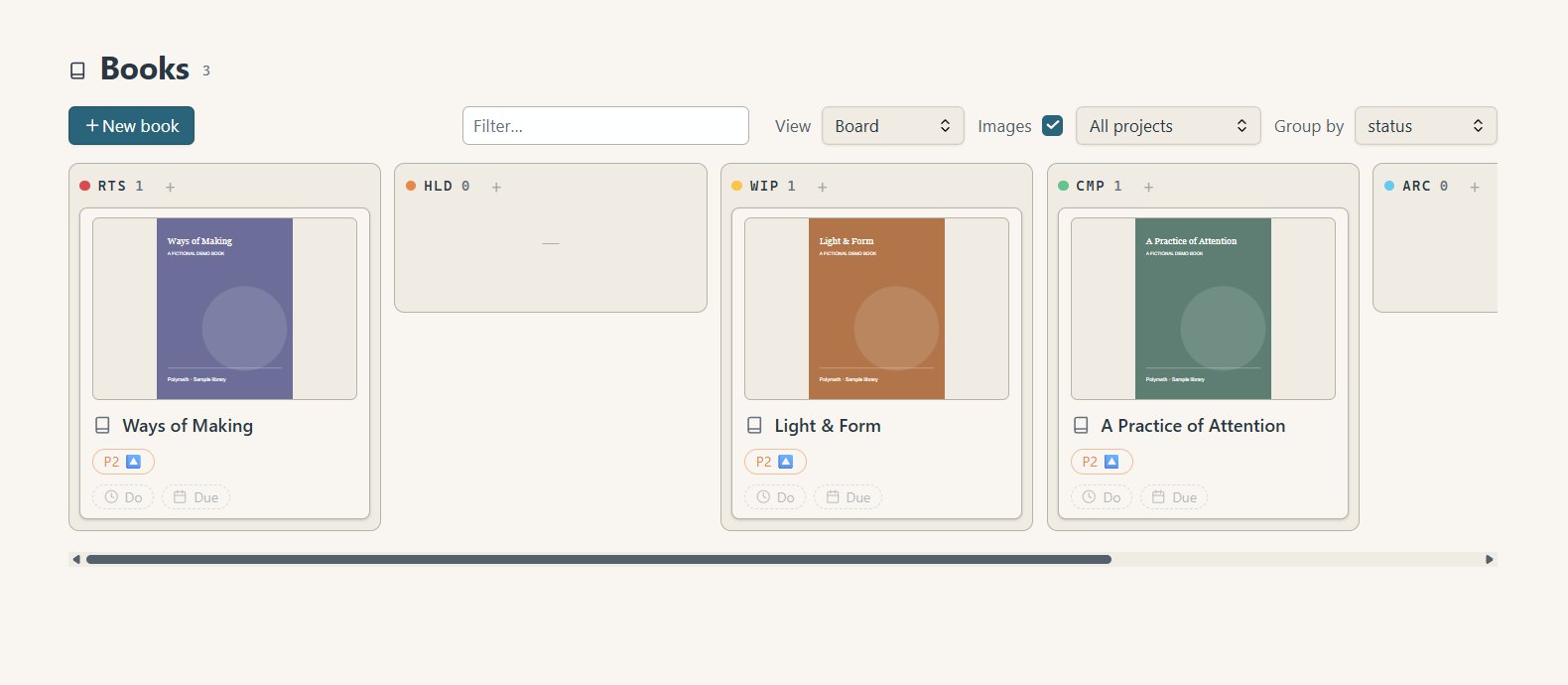Click the RTS column header label
1568x685 pixels.
click(112, 186)
